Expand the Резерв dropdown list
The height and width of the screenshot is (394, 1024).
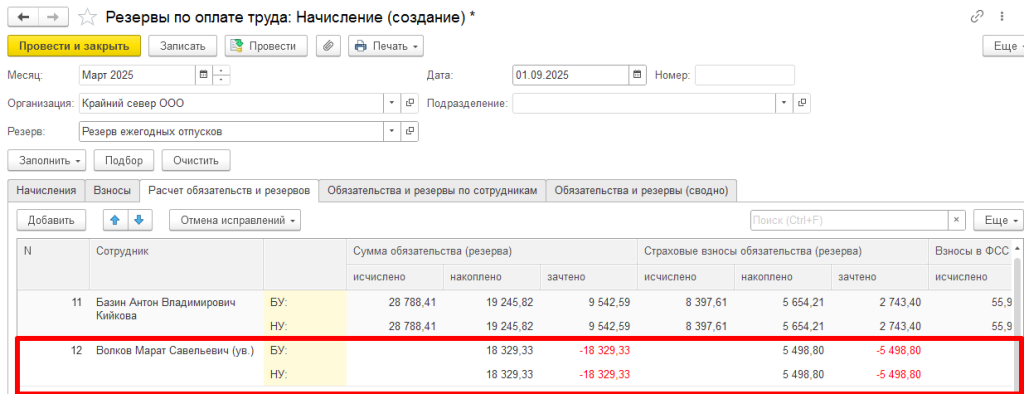coord(392,131)
